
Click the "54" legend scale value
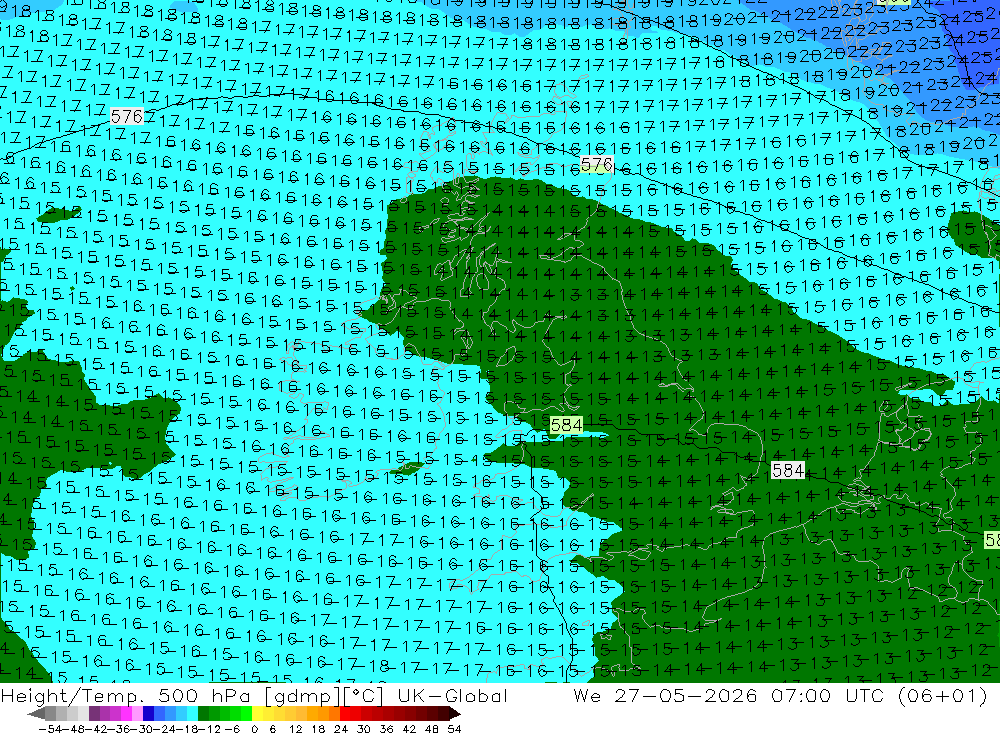click(x=454, y=729)
